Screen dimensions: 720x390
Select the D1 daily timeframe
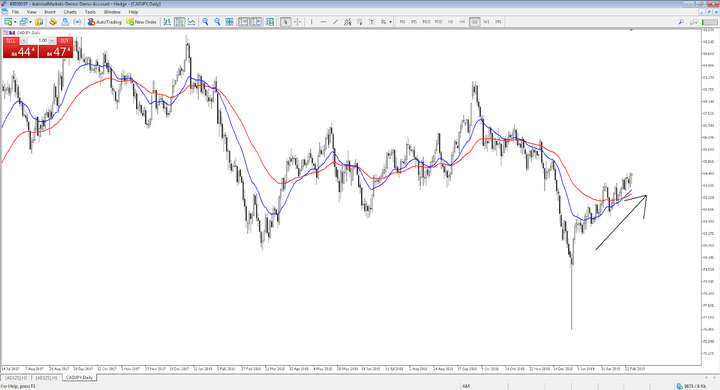(474, 22)
